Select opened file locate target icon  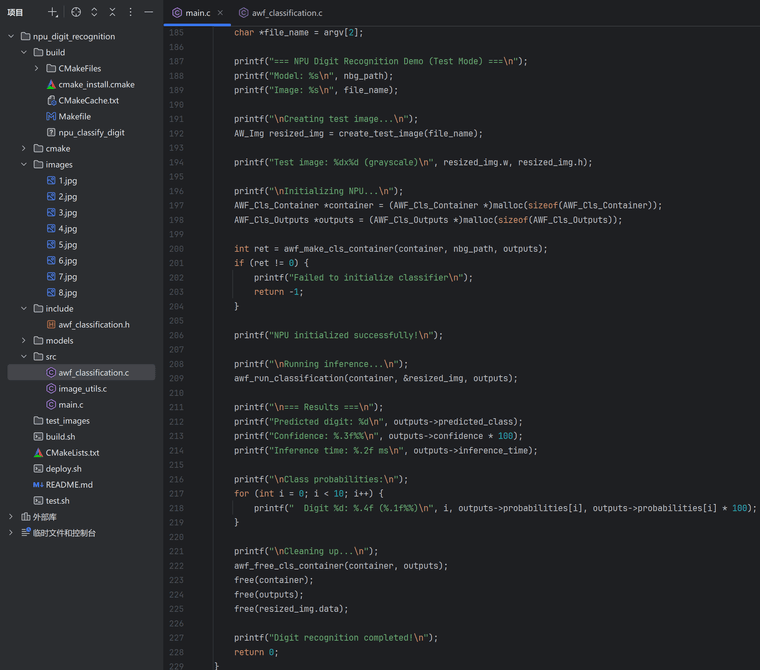coord(76,13)
